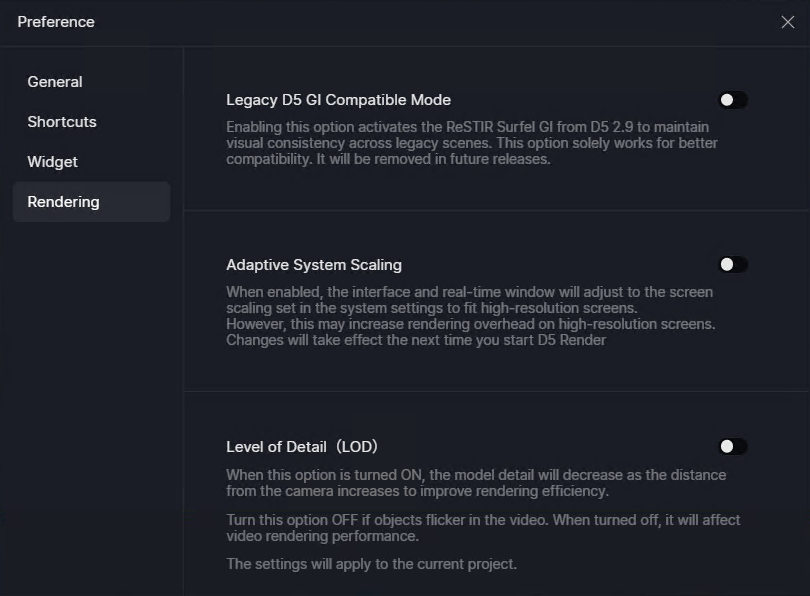Click the 'When enabled, the interface' description
The height and width of the screenshot is (596, 810).
coord(470,300)
